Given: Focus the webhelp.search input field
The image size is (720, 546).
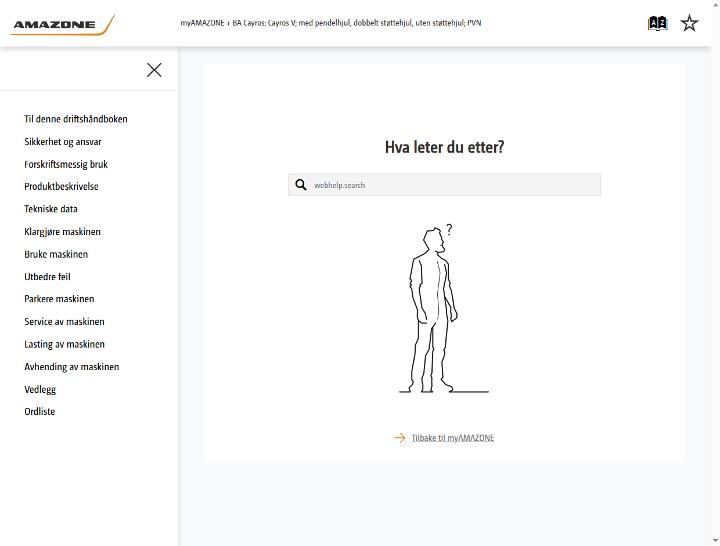Looking at the screenshot, I should point(444,185).
